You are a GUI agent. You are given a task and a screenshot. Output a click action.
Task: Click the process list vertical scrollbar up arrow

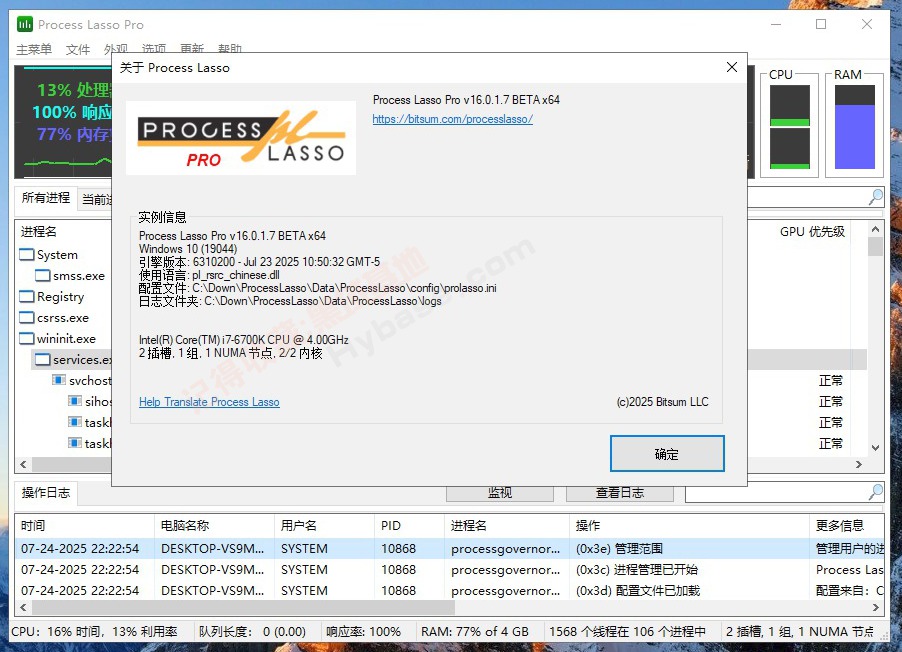pyautogui.click(x=875, y=229)
